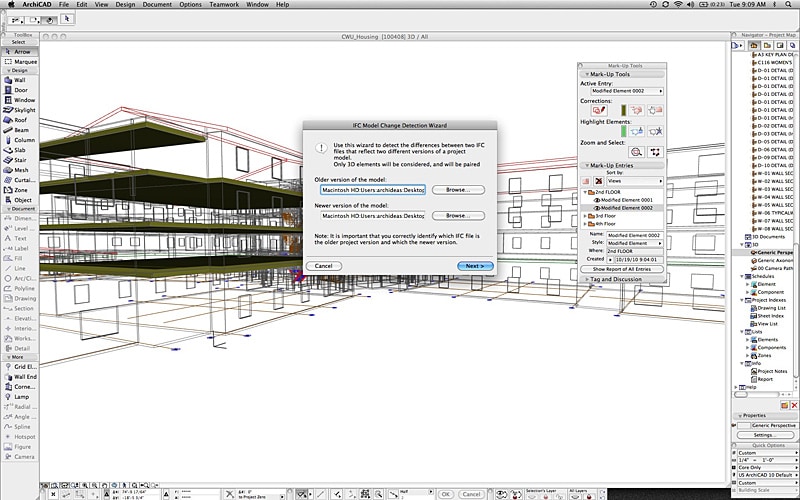Viewport: 800px width, 500px height.
Task: Select Generic Perspective in Navigator tree
Action: 772,253
